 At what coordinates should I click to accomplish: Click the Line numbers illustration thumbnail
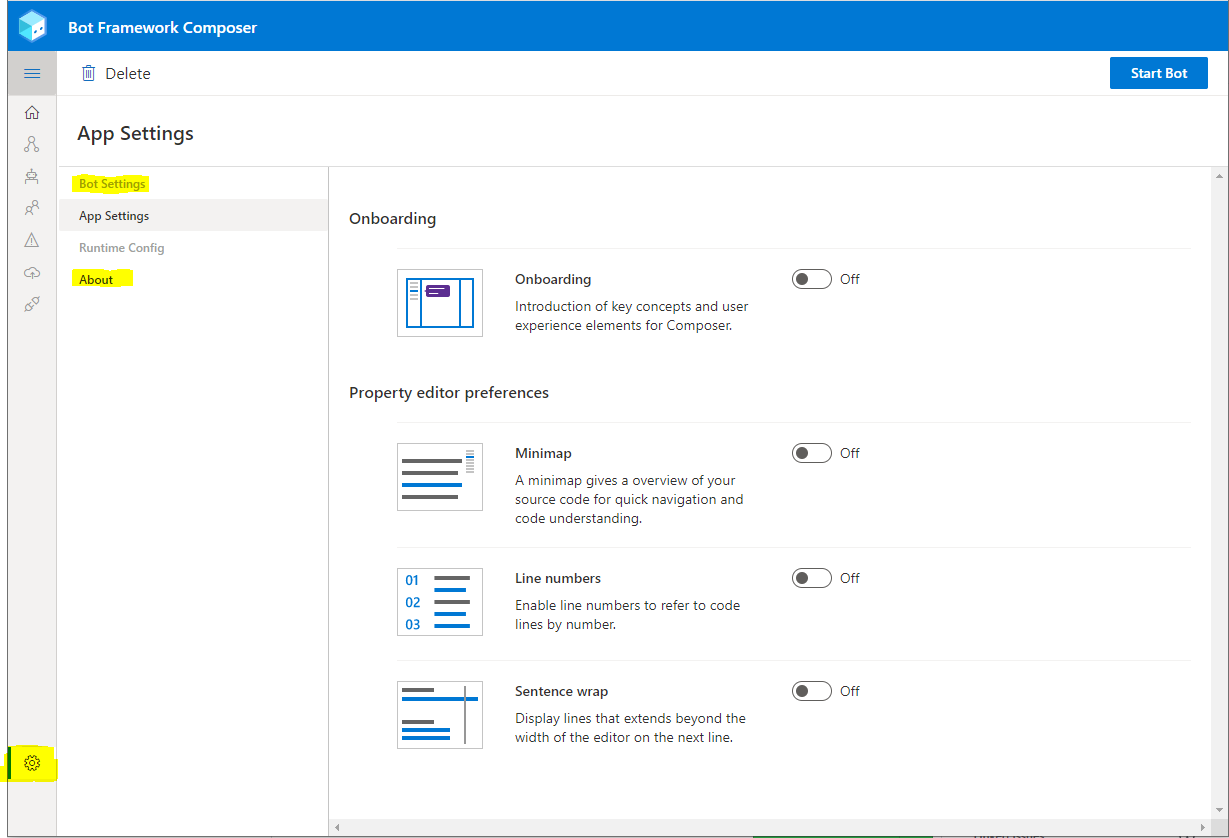click(x=440, y=602)
